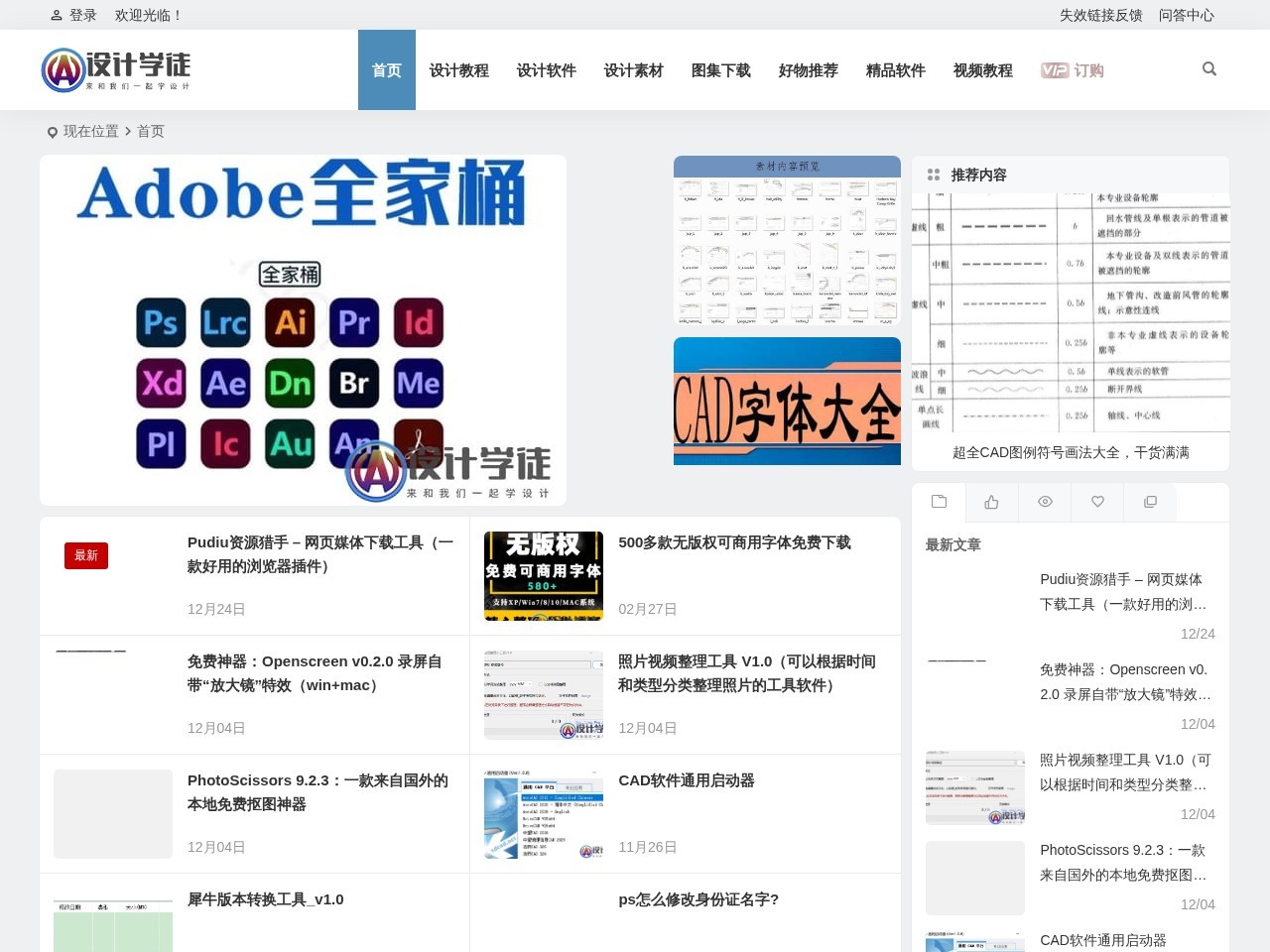
Task: Click the 登录 text to sign in
Action: tap(82, 14)
